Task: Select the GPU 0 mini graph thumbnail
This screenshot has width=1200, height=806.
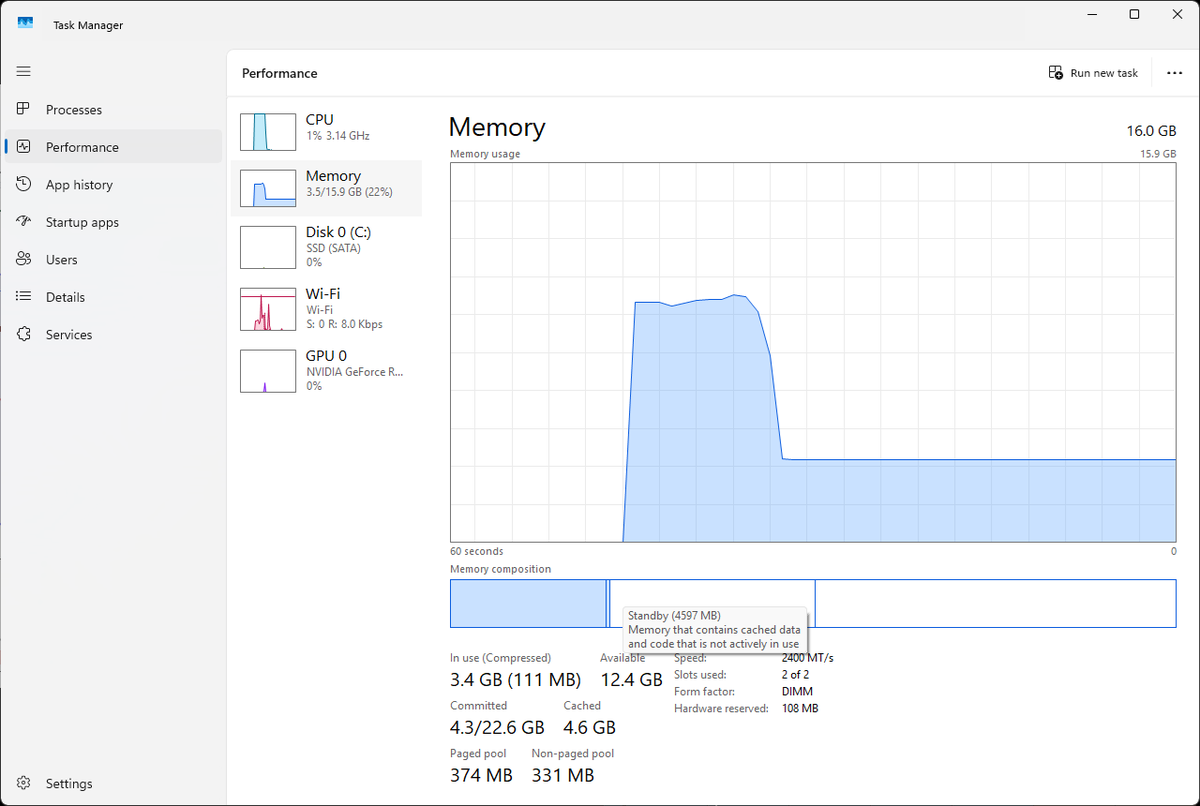Action: click(x=268, y=371)
